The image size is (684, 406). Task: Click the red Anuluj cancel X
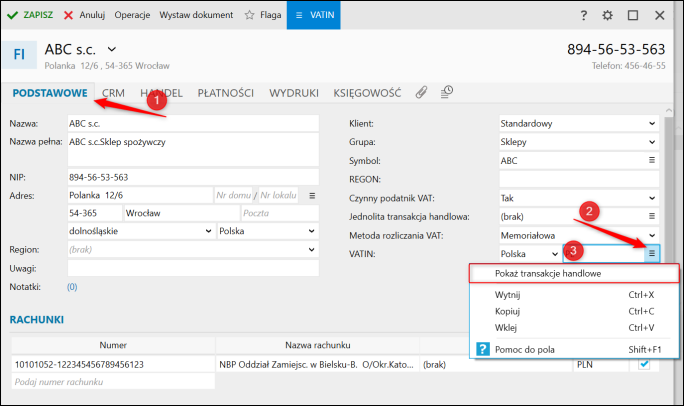(68, 16)
